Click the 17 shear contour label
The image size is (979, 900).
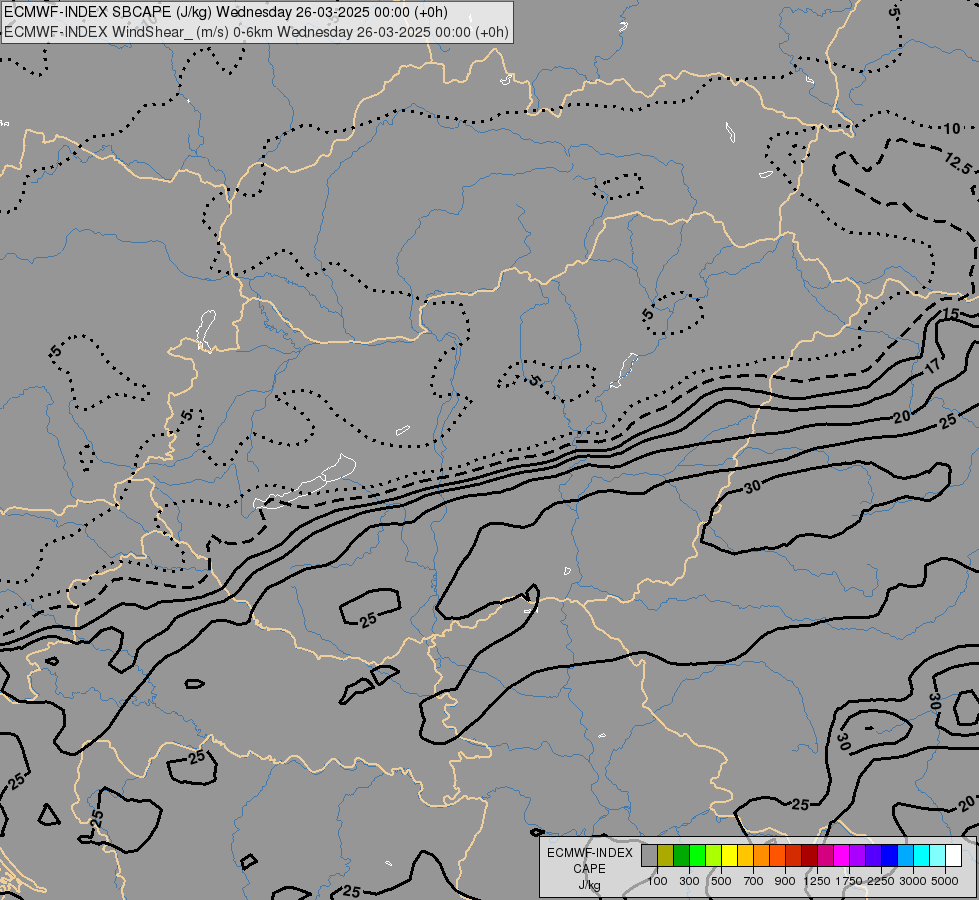933,366
